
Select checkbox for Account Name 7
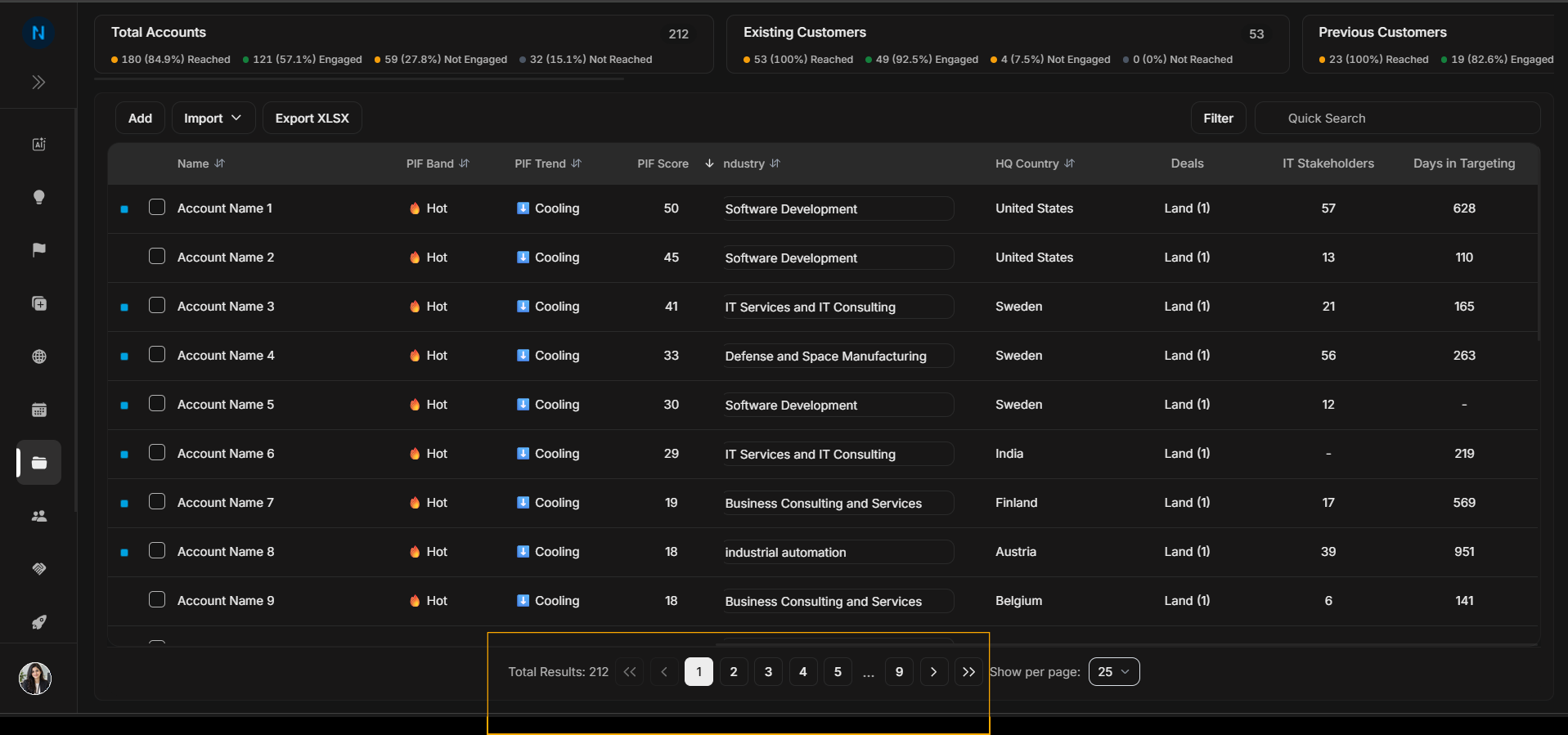click(x=157, y=501)
